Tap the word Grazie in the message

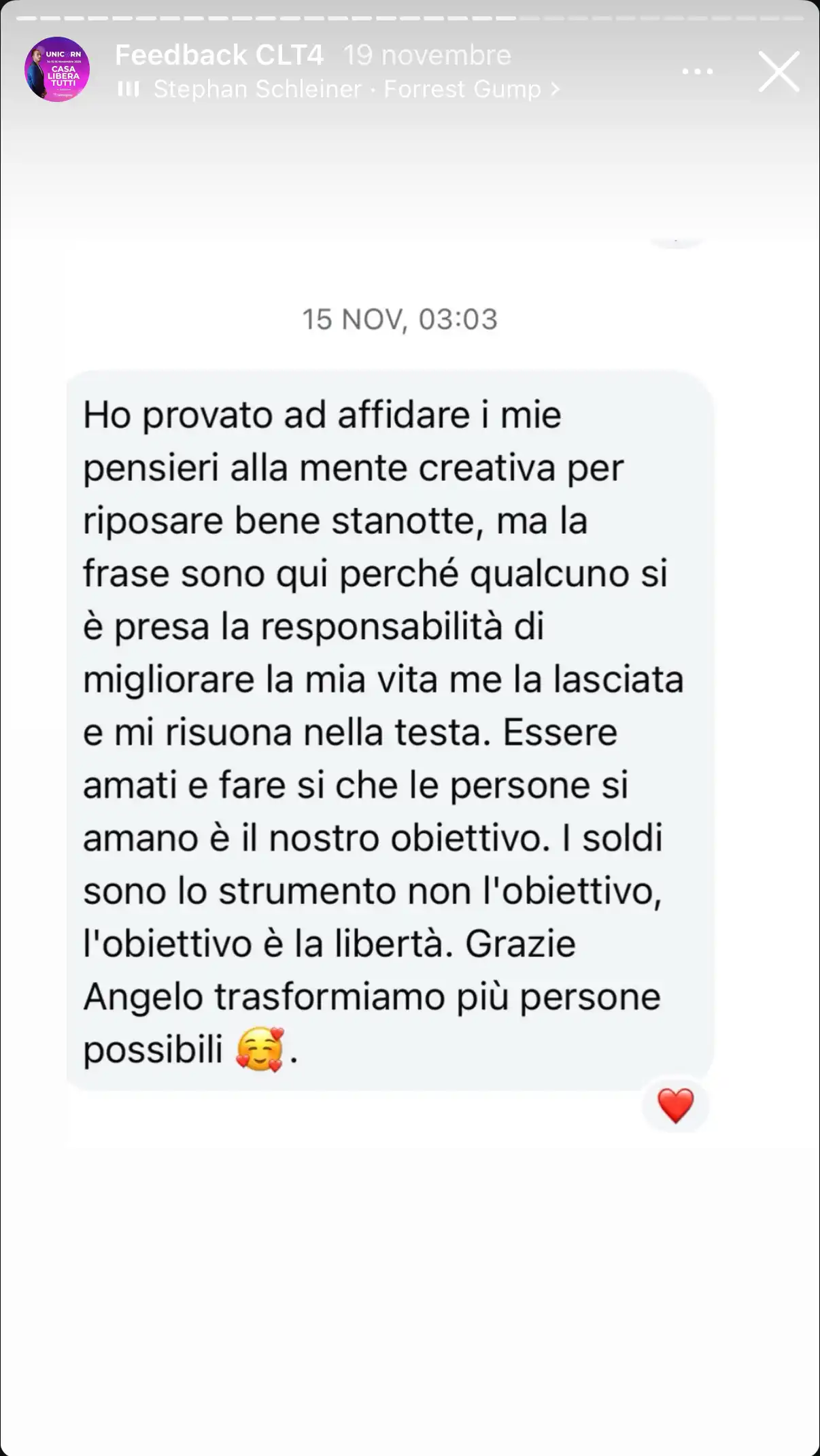(x=521, y=944)
